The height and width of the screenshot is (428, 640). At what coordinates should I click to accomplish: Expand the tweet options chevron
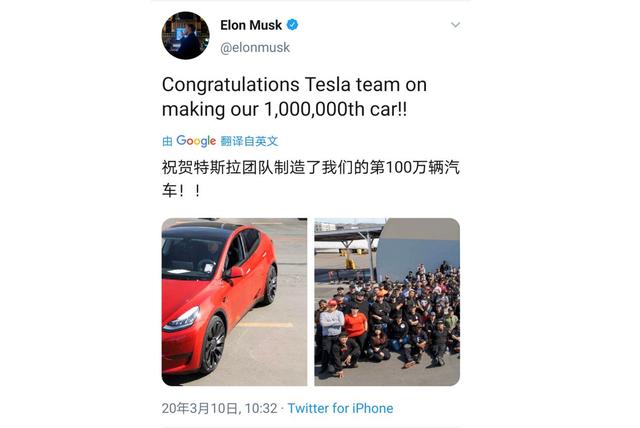point(455,25)
